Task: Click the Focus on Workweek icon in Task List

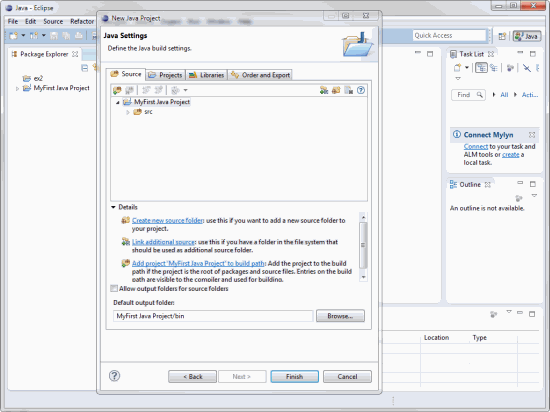Action: [510, 68]
